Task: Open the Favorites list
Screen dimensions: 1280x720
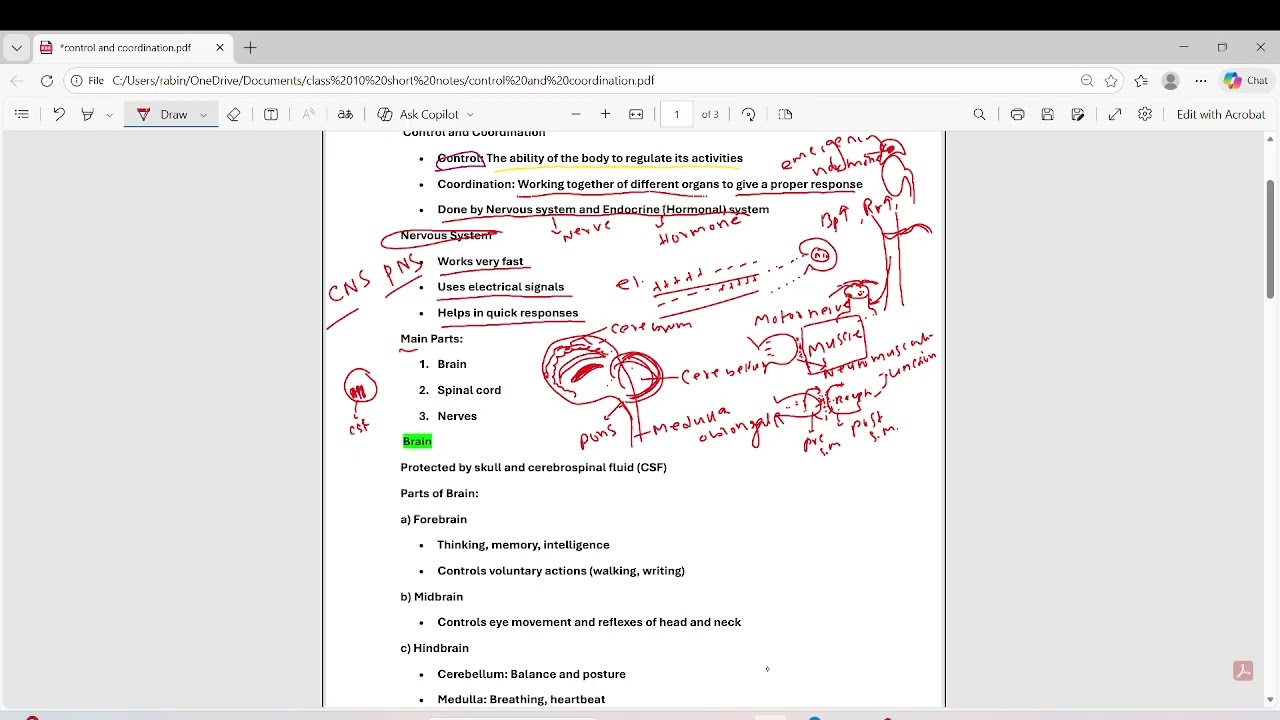Action: click(x=1141, y=81)
